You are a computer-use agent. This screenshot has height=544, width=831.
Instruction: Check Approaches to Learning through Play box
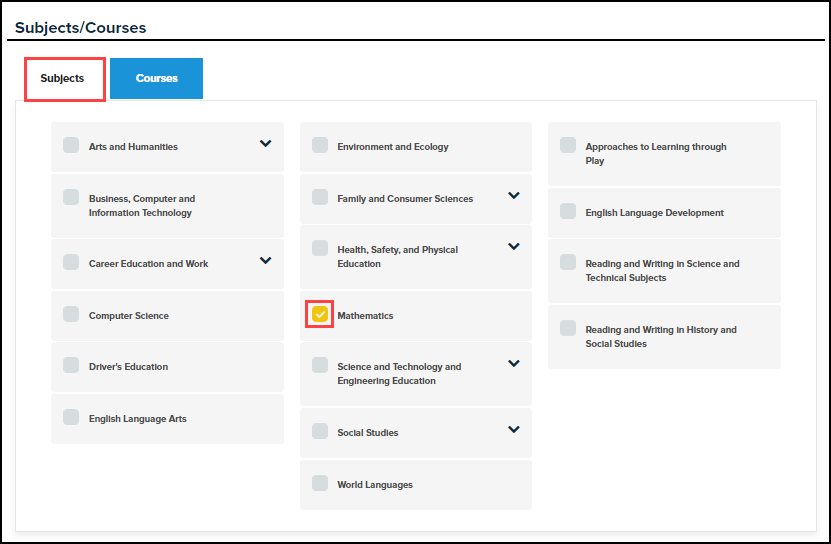(x=568, y=146)
